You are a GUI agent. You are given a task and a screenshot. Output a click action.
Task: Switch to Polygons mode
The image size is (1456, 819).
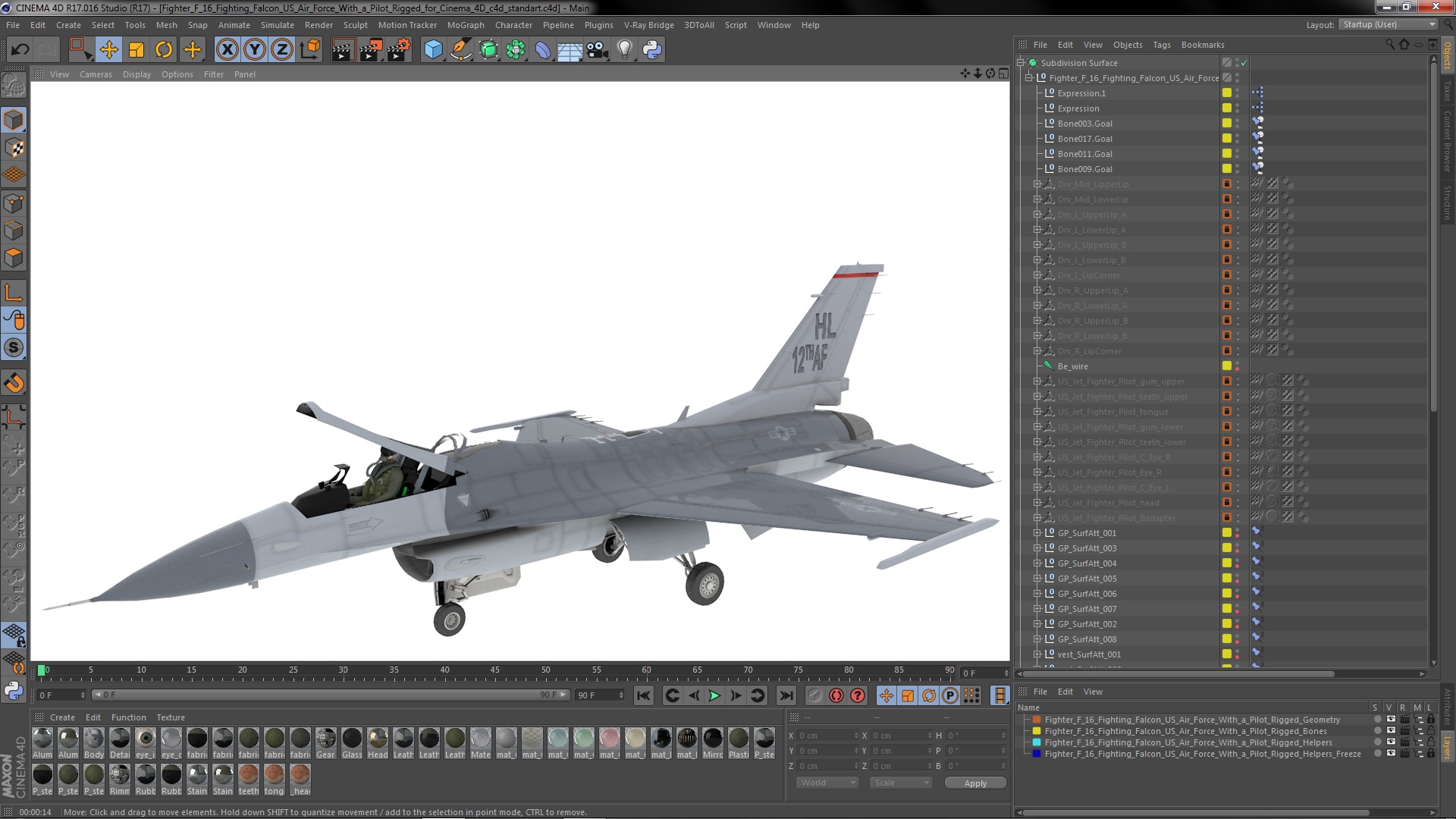pos(14,258)
